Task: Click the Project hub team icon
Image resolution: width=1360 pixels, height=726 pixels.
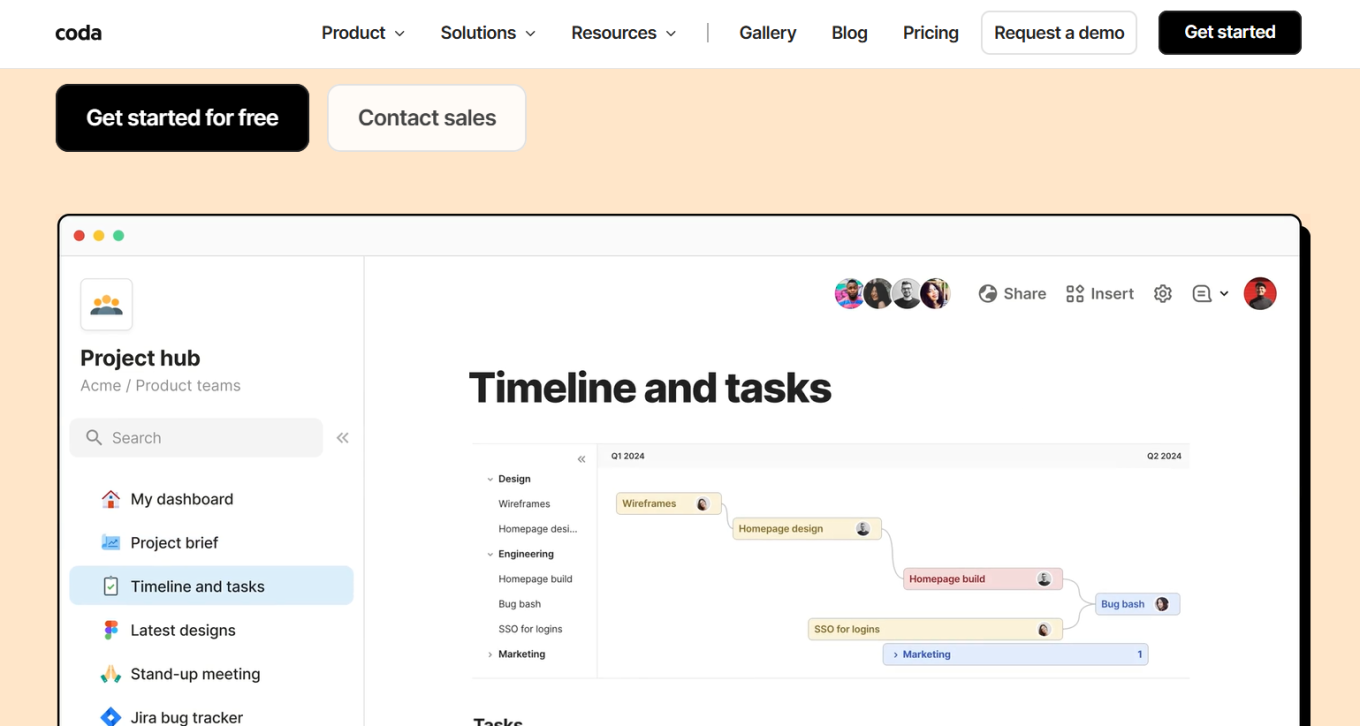Action: tap(106, 305)
